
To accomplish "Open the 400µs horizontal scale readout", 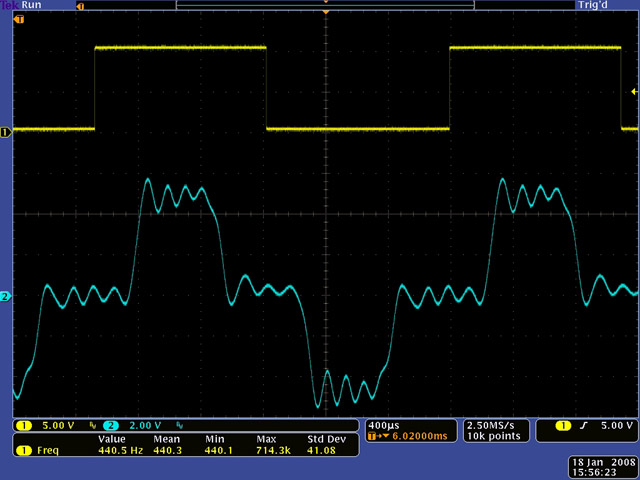I will coord(383,425).
